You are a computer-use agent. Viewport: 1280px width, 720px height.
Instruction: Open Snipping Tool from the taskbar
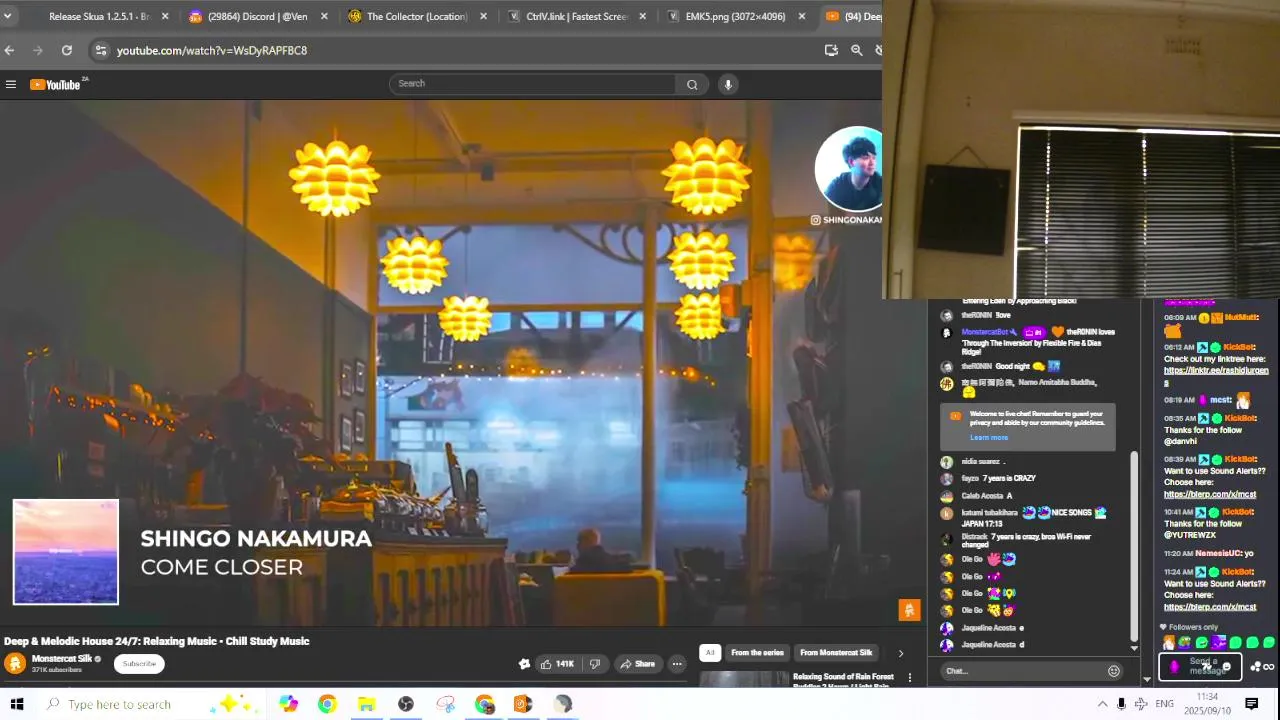(x=445, y=704)
